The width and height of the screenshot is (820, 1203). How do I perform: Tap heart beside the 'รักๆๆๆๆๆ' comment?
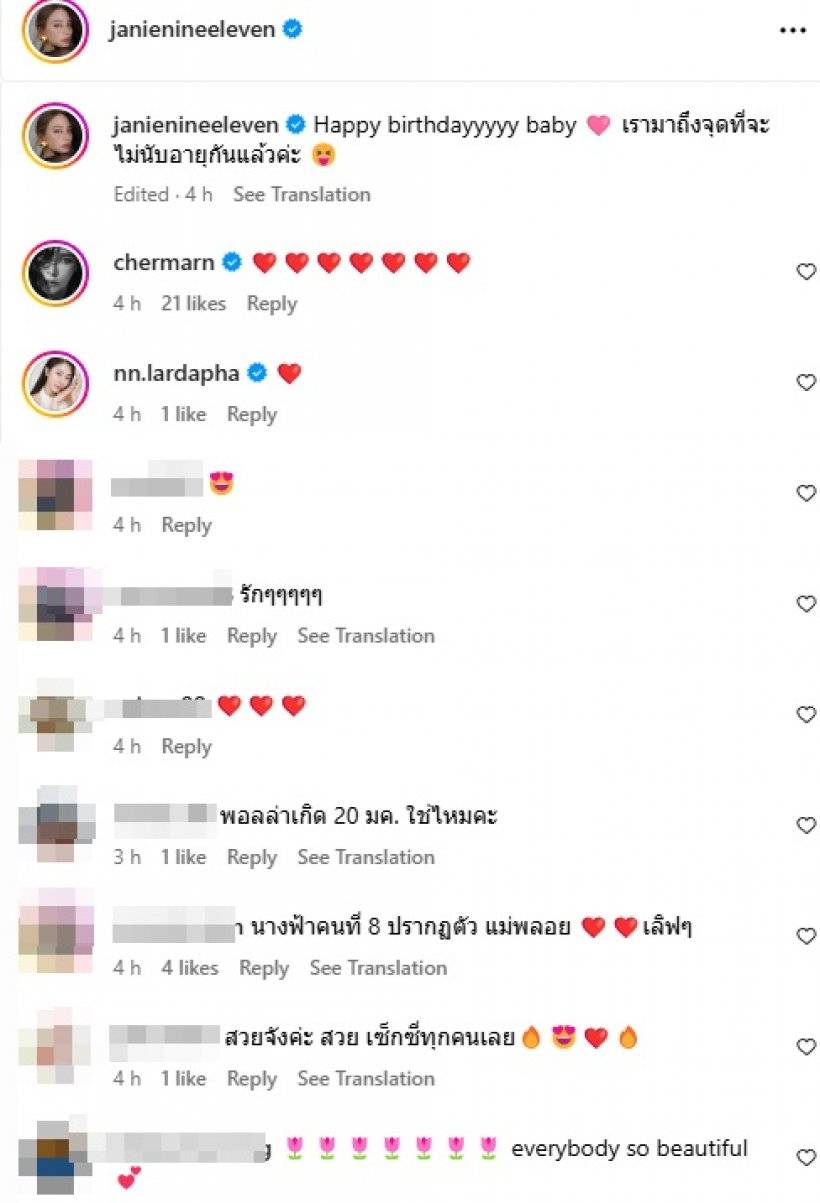coord(806,604)
